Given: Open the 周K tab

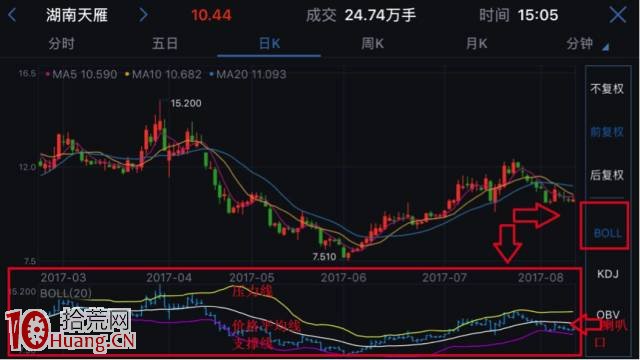Looking at the screenshot, I should (x=373, y=43).
